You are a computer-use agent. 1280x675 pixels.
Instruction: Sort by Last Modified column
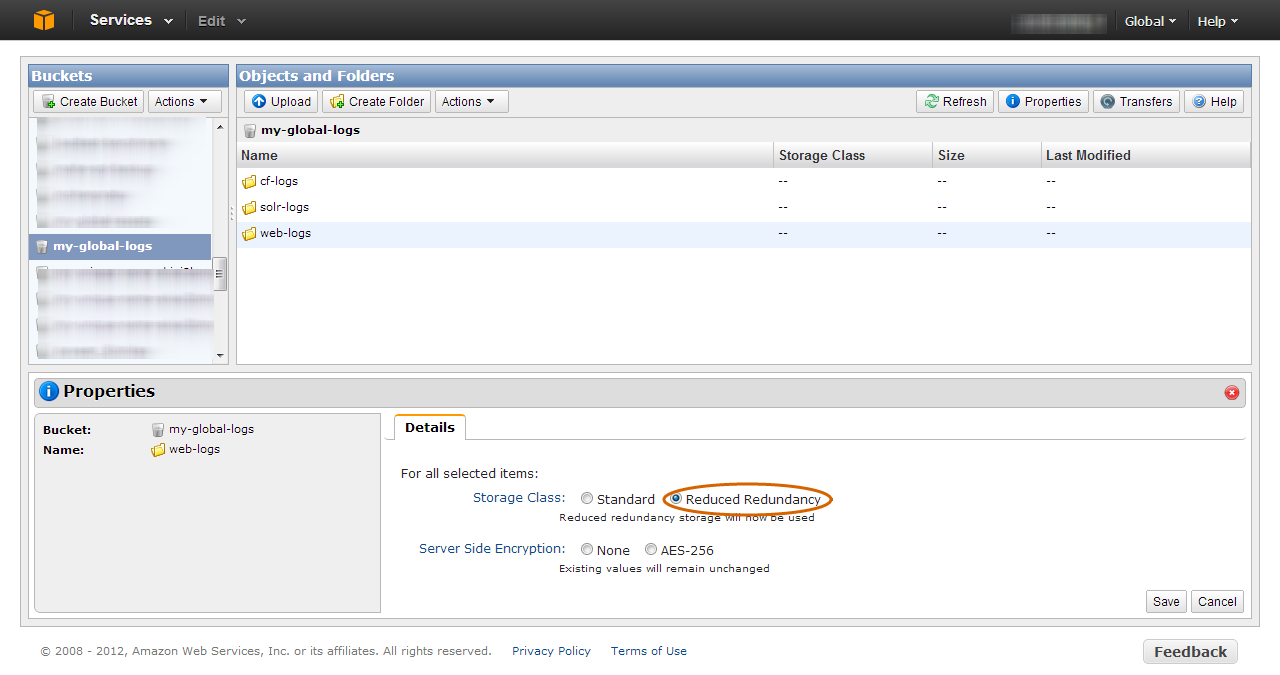tap(1146, 155)
